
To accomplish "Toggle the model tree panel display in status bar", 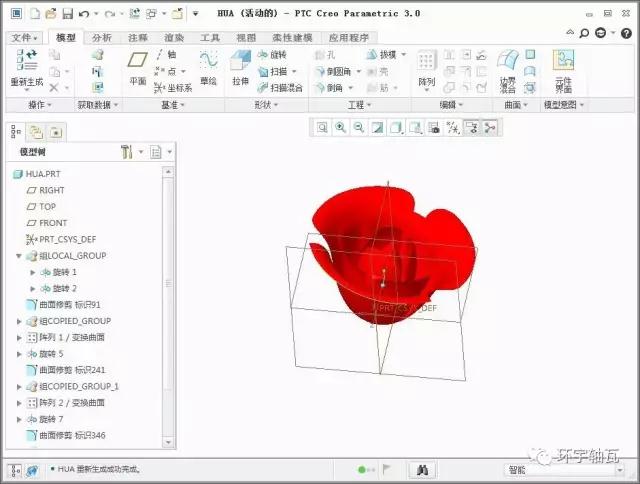I will click(x=15, y=469).
